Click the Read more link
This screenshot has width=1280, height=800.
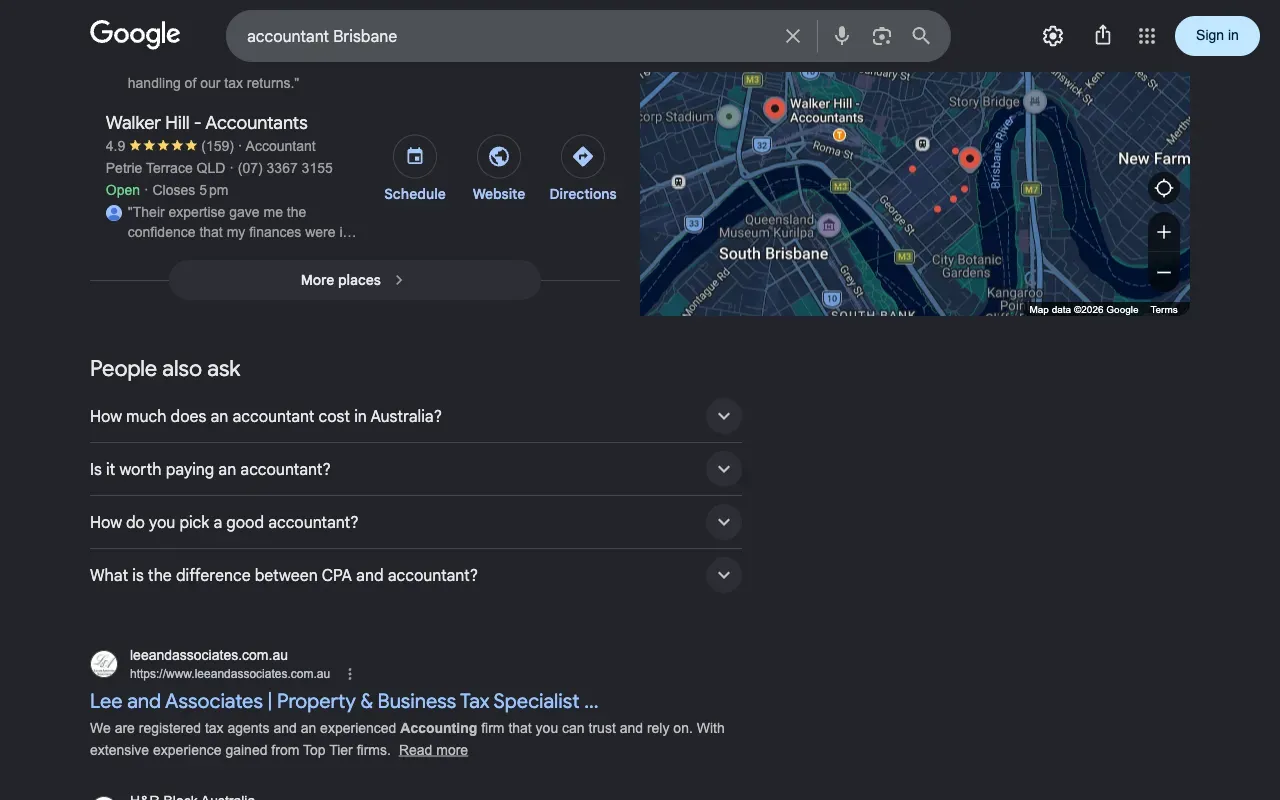click(433, 750)
